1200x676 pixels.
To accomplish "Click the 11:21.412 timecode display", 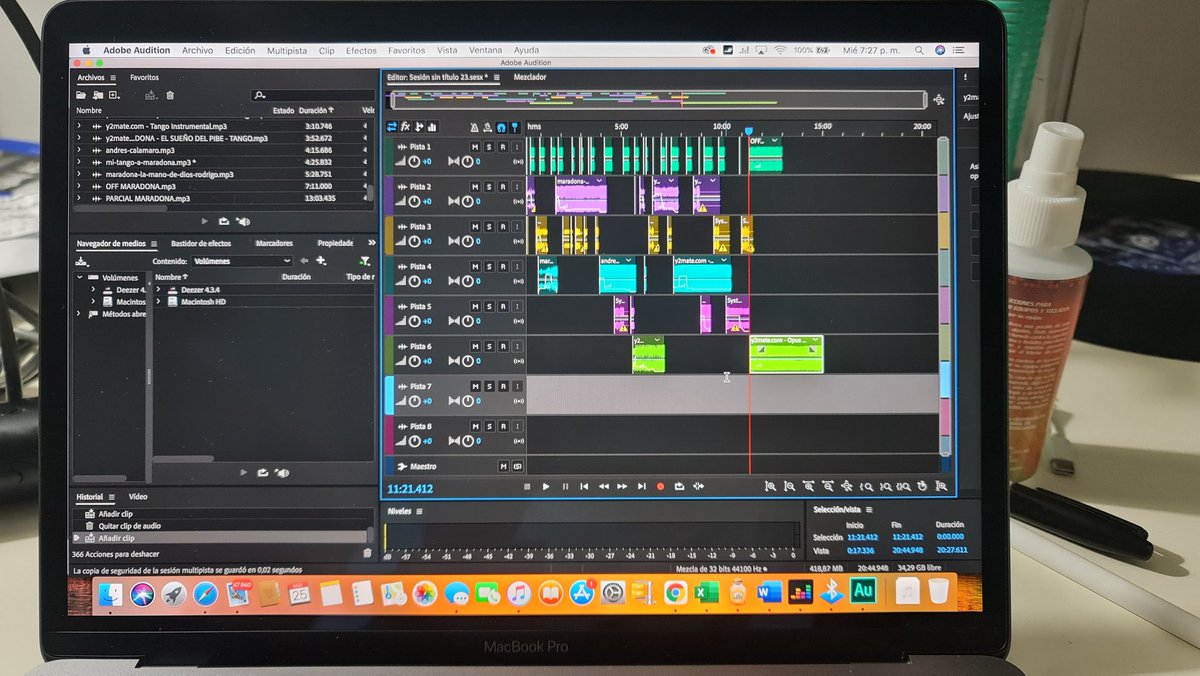I will pyautogui.click(x=410, y=488).
